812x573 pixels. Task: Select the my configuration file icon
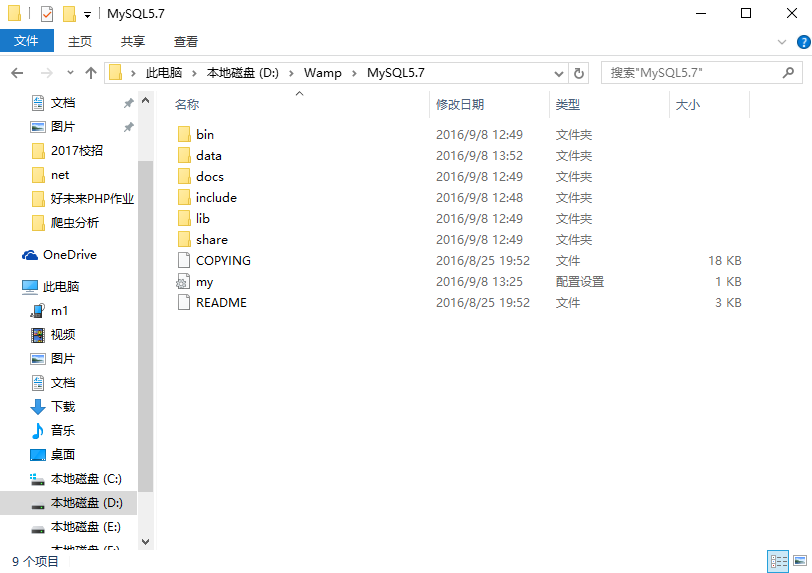click(183, 281)
